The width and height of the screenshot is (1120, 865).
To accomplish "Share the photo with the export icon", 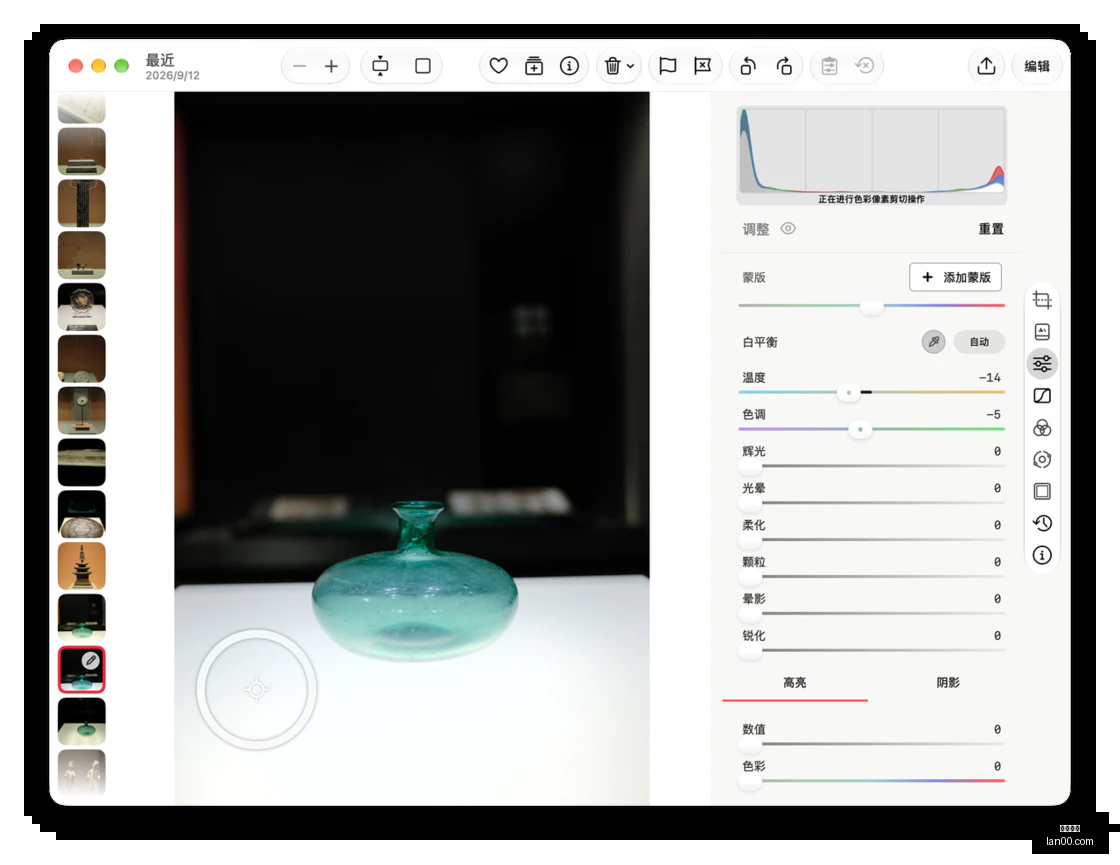I will coord(986,66).
